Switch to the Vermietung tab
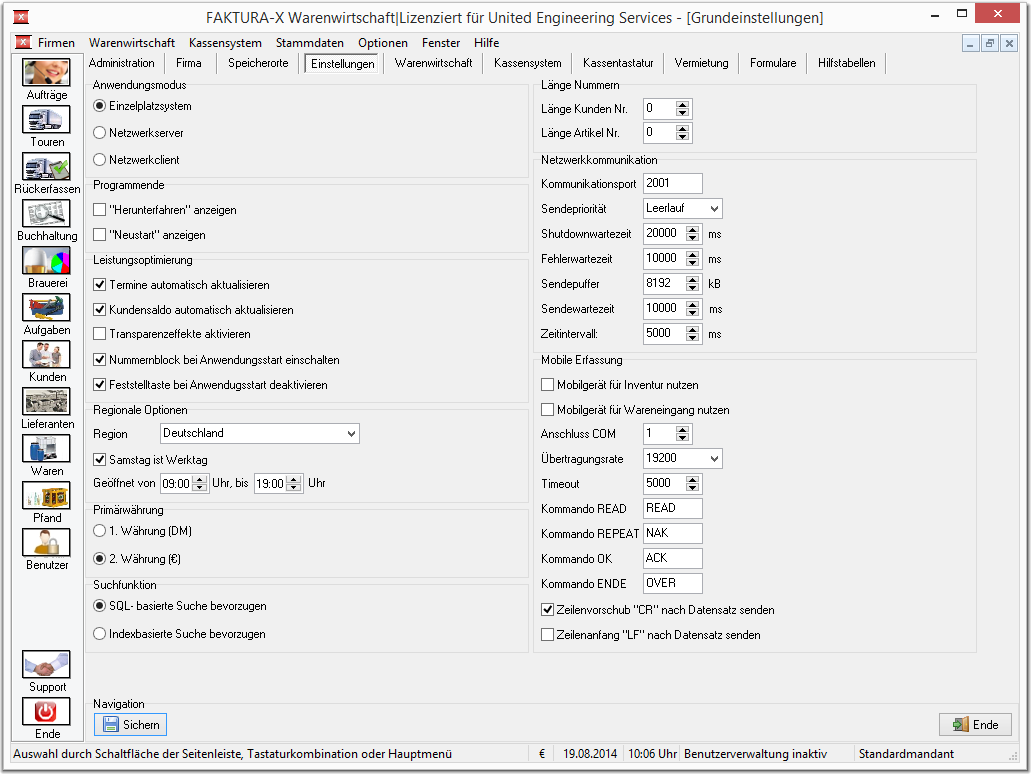The width and height of the screenshot is (1031, 774). (701, 63)
